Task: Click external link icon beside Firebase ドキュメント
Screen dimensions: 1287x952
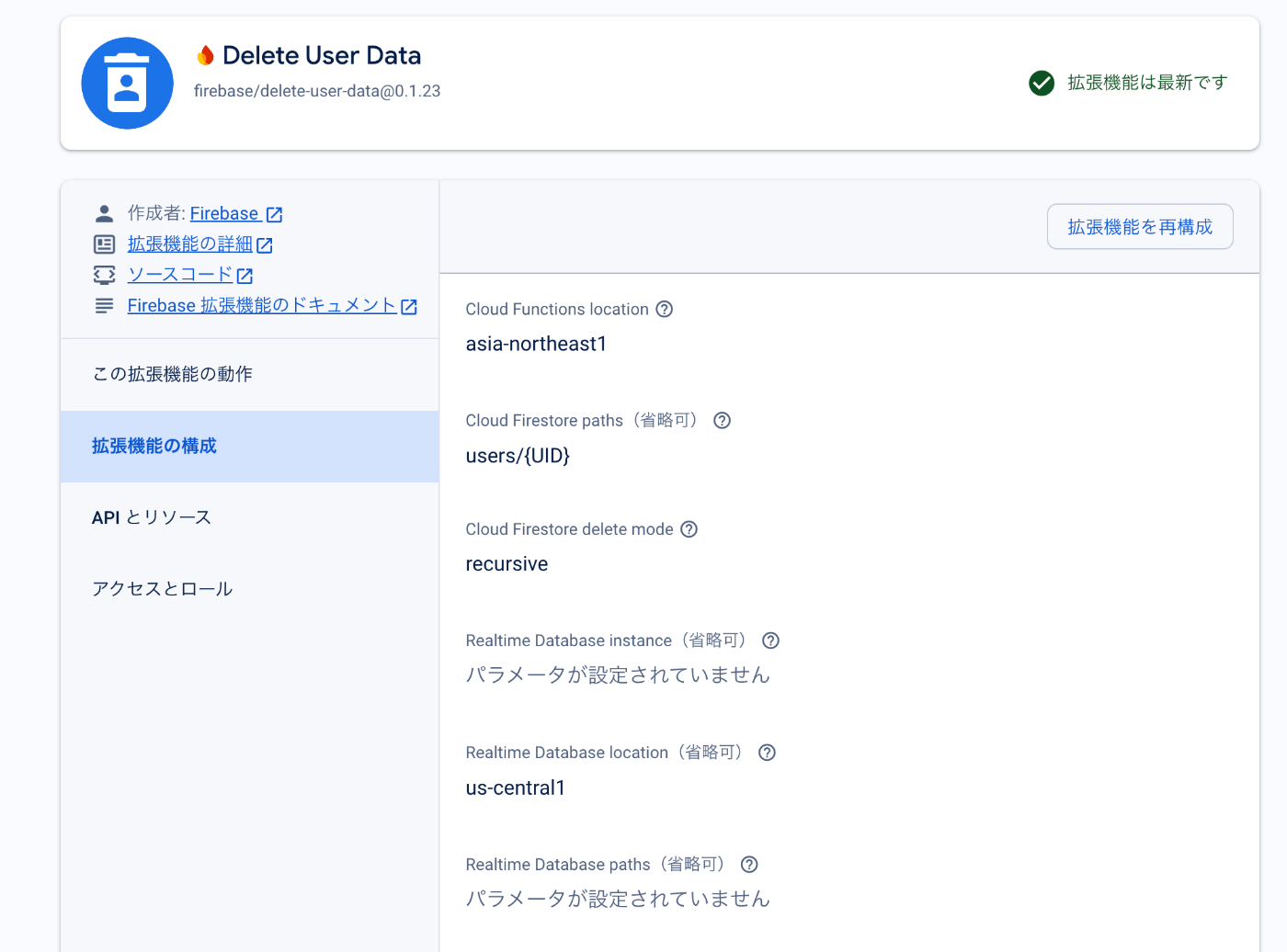Action: (409, 307)
